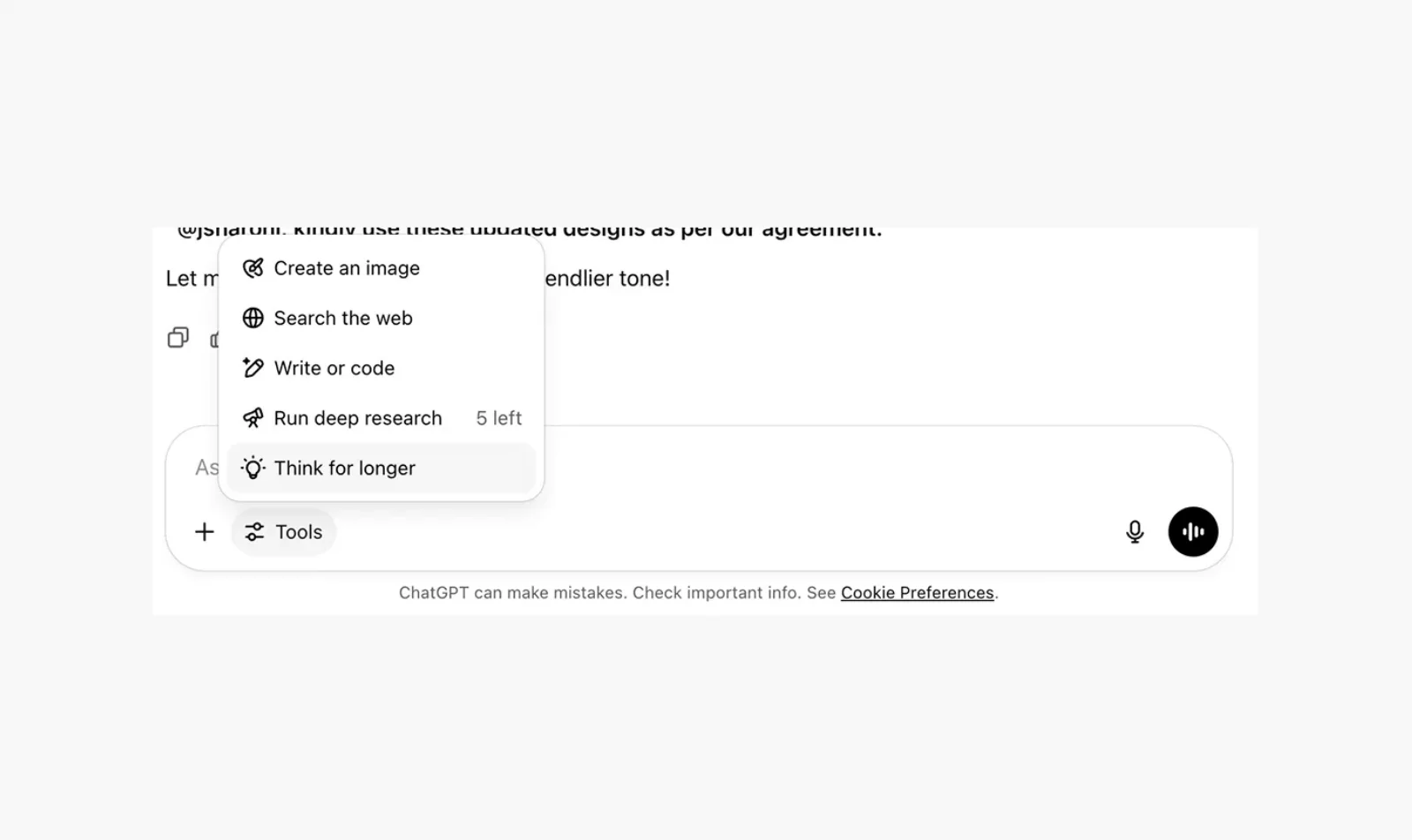Click the "5 left" deep research counter
The height and width of the screenshot is (840, 1412).
click(499, 418)
